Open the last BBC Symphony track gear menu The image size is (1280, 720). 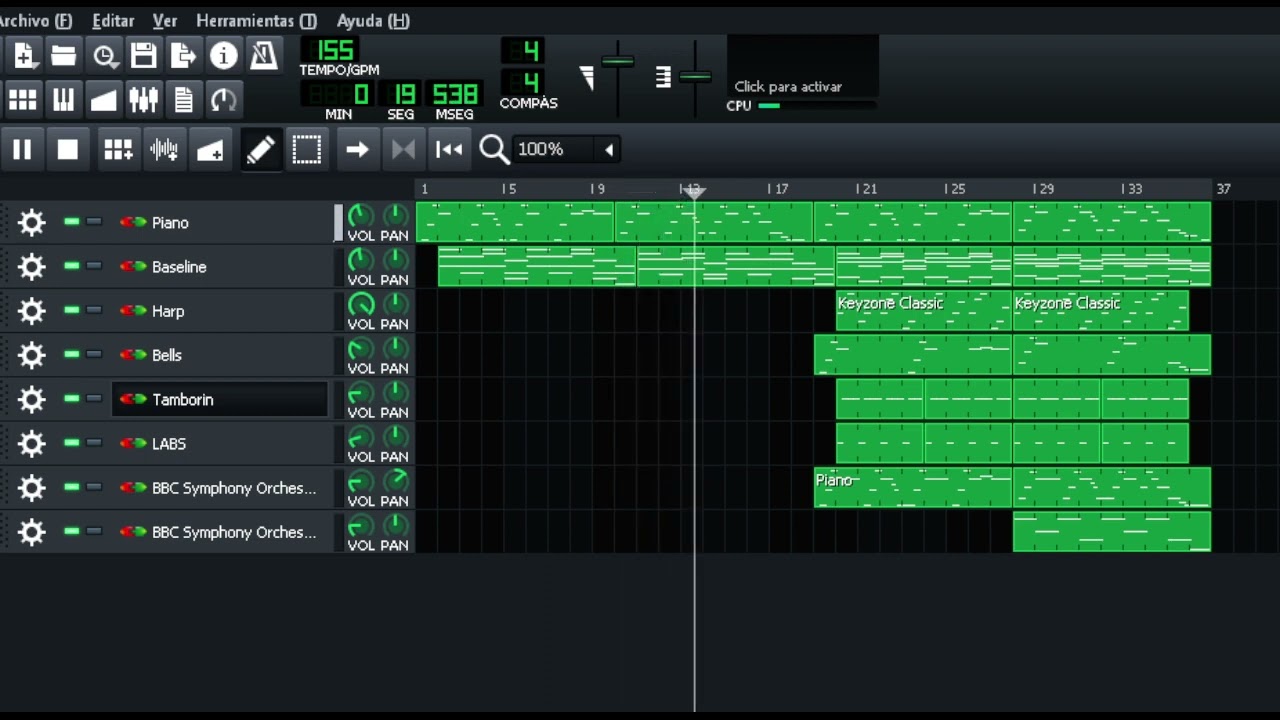point(32,532)
